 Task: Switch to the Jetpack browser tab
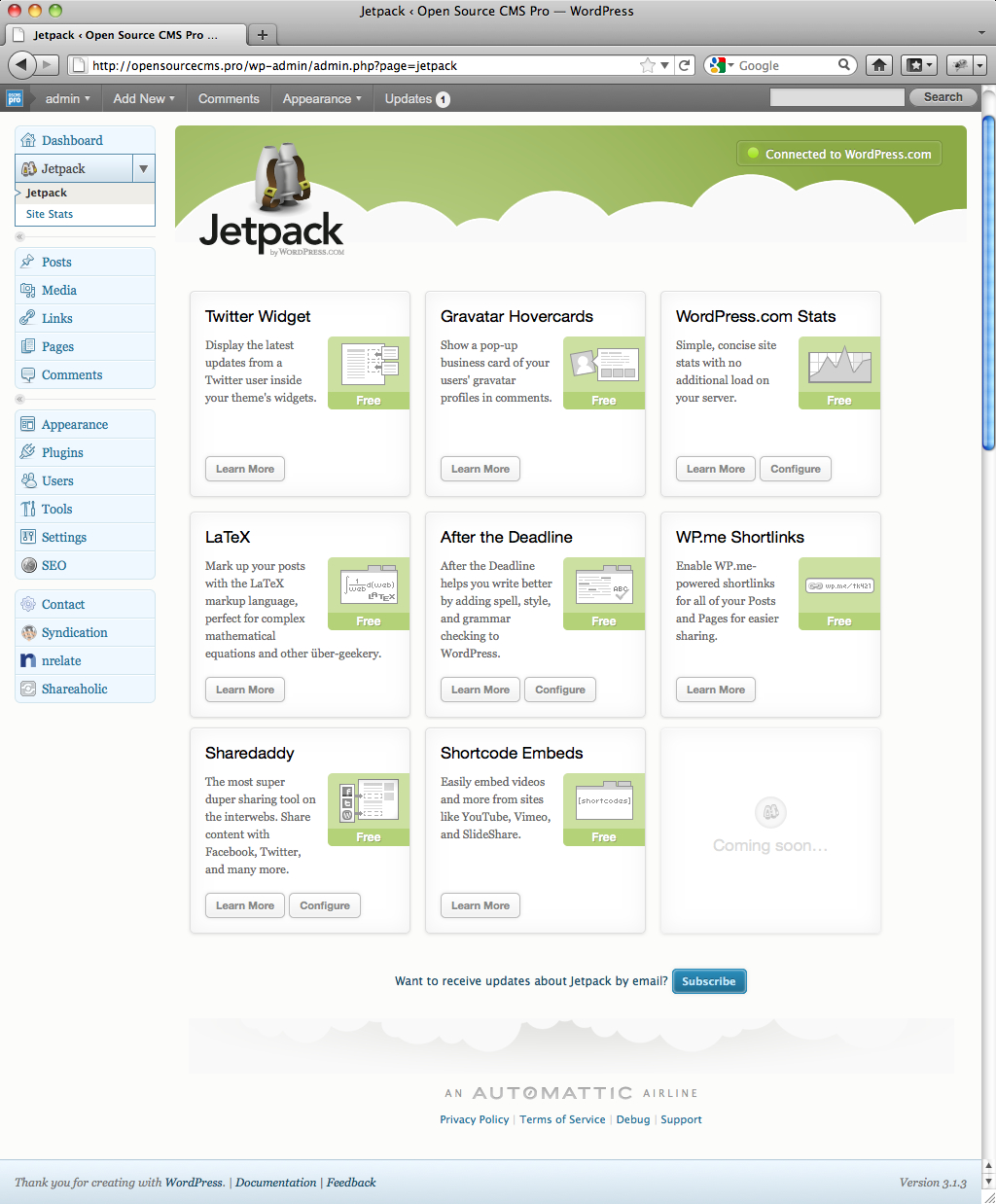coord(124,35)
